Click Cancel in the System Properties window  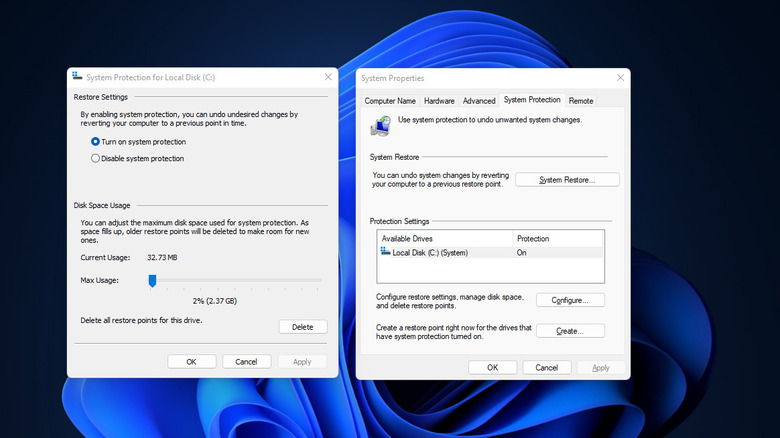[547, 368]
